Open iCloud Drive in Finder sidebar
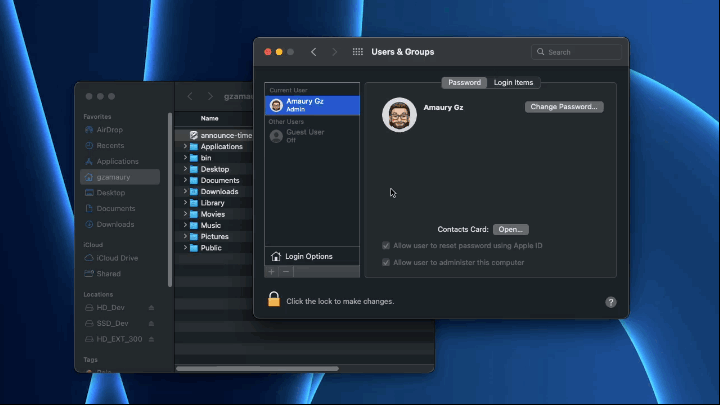 tap(120, 258)
